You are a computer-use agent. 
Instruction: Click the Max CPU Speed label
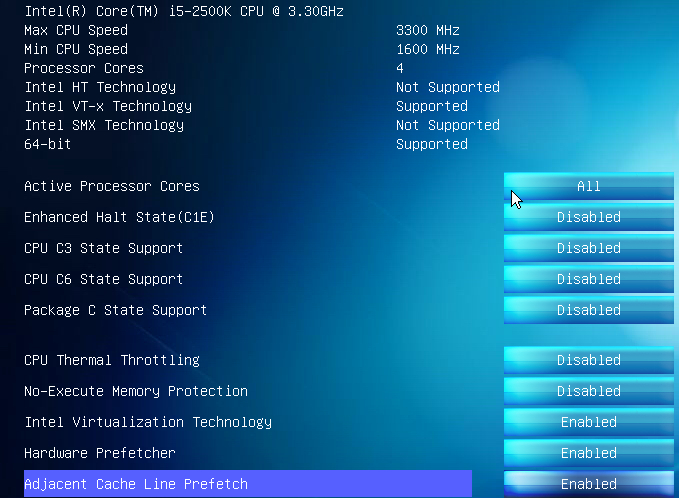point(76,30)
